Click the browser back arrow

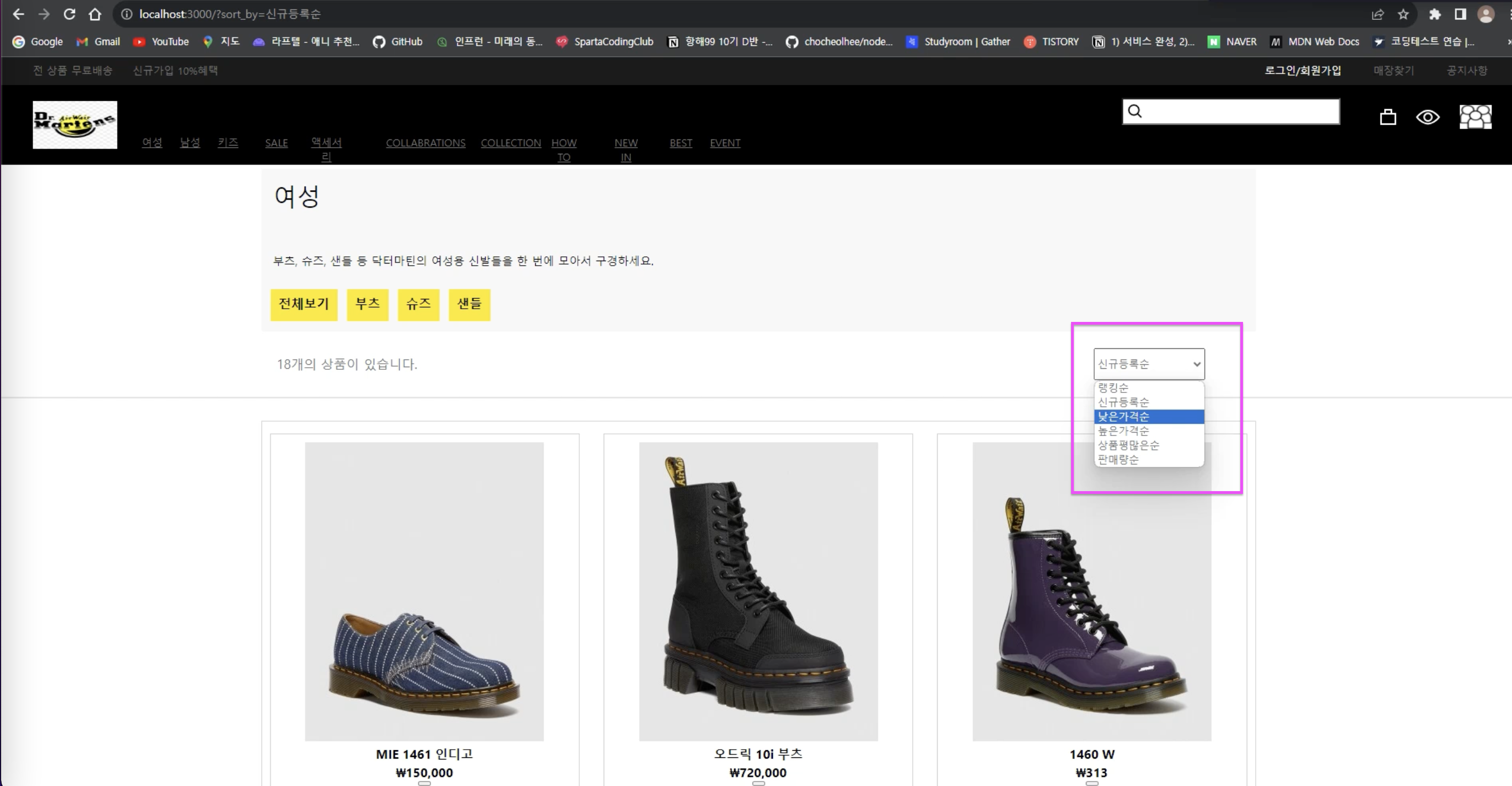(18, 14)
